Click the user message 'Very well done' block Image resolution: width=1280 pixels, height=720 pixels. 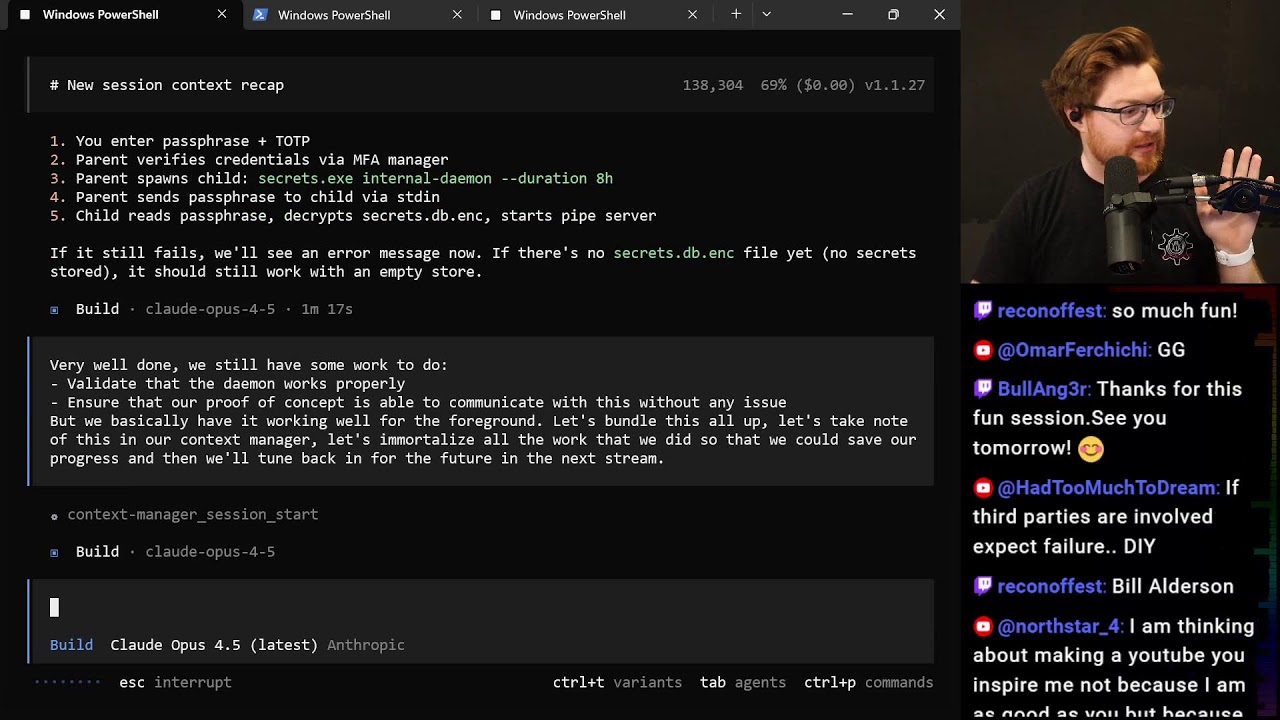[x=481, y=412]
